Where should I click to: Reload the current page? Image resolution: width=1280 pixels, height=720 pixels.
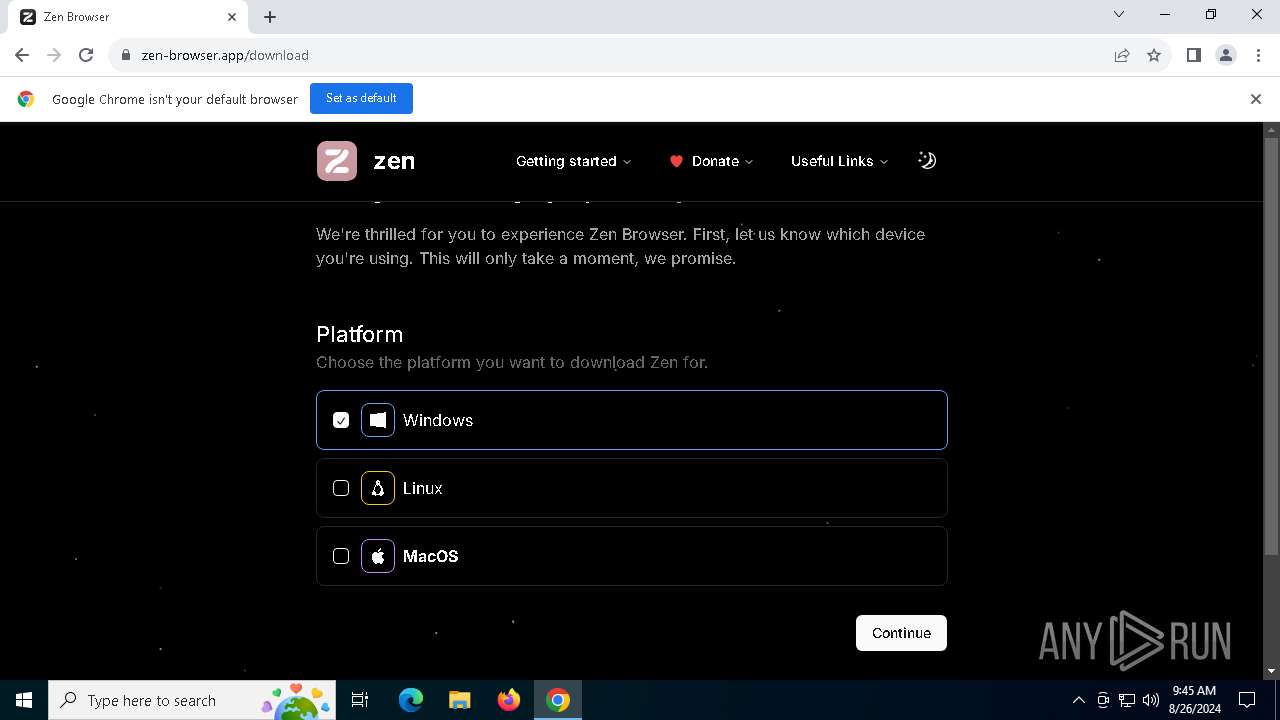point(86,55)
